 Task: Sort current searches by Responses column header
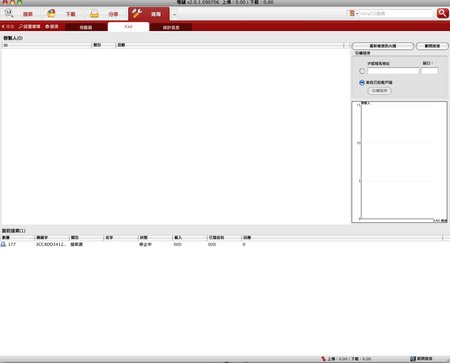point(342,238)
